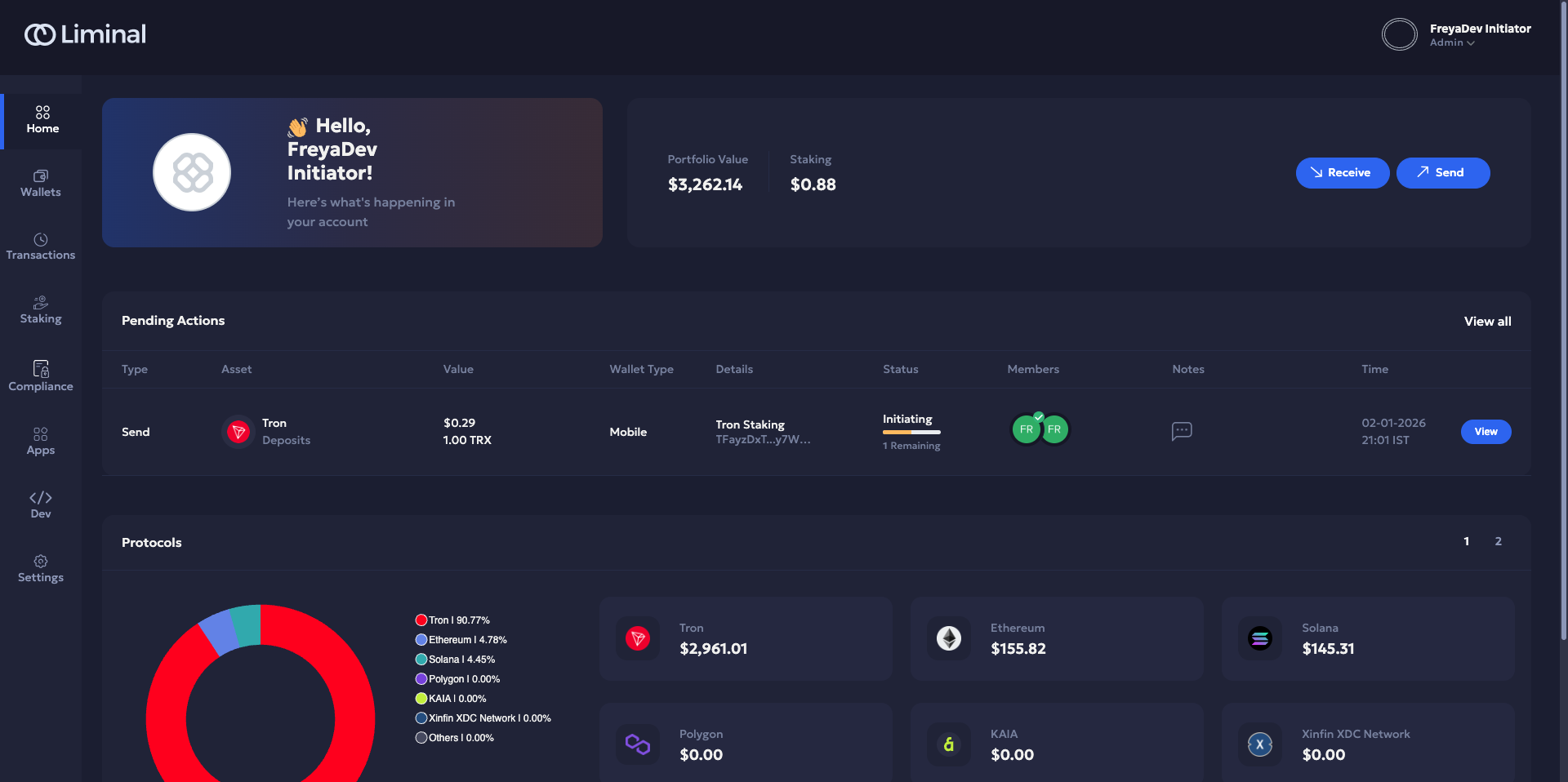The width and height of the screenshot is (1568, 782).
Task: Click the Others legend swatch
Action: [421, 738]
